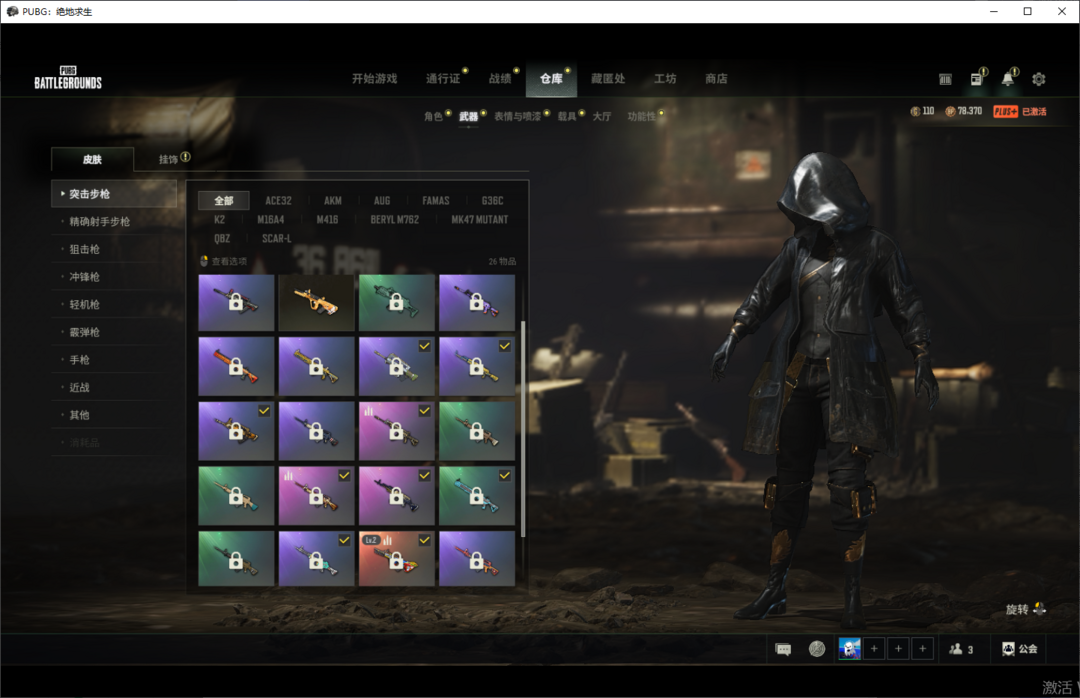
Task: Click the skin list scrollbar
Action: [523, 429]
